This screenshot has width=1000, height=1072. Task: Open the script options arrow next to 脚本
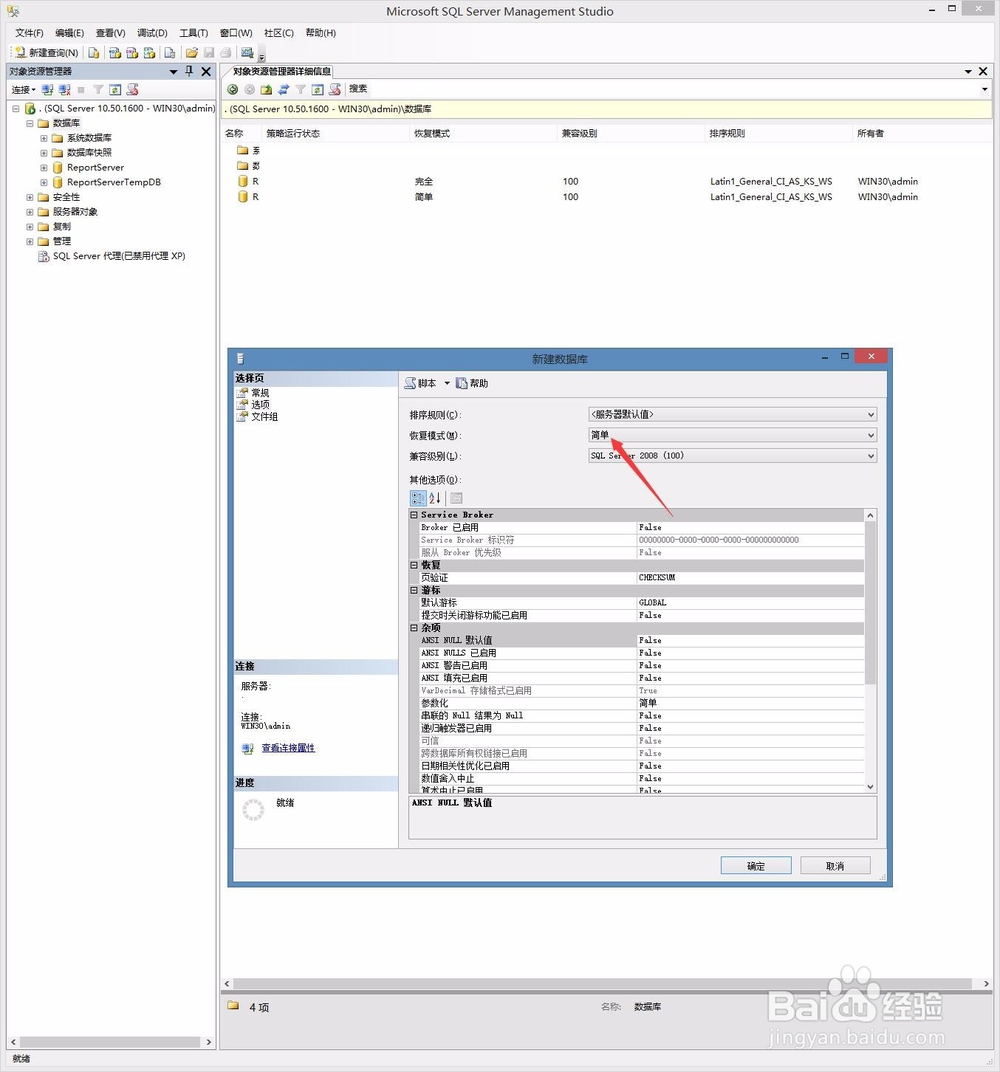[447, 384]
